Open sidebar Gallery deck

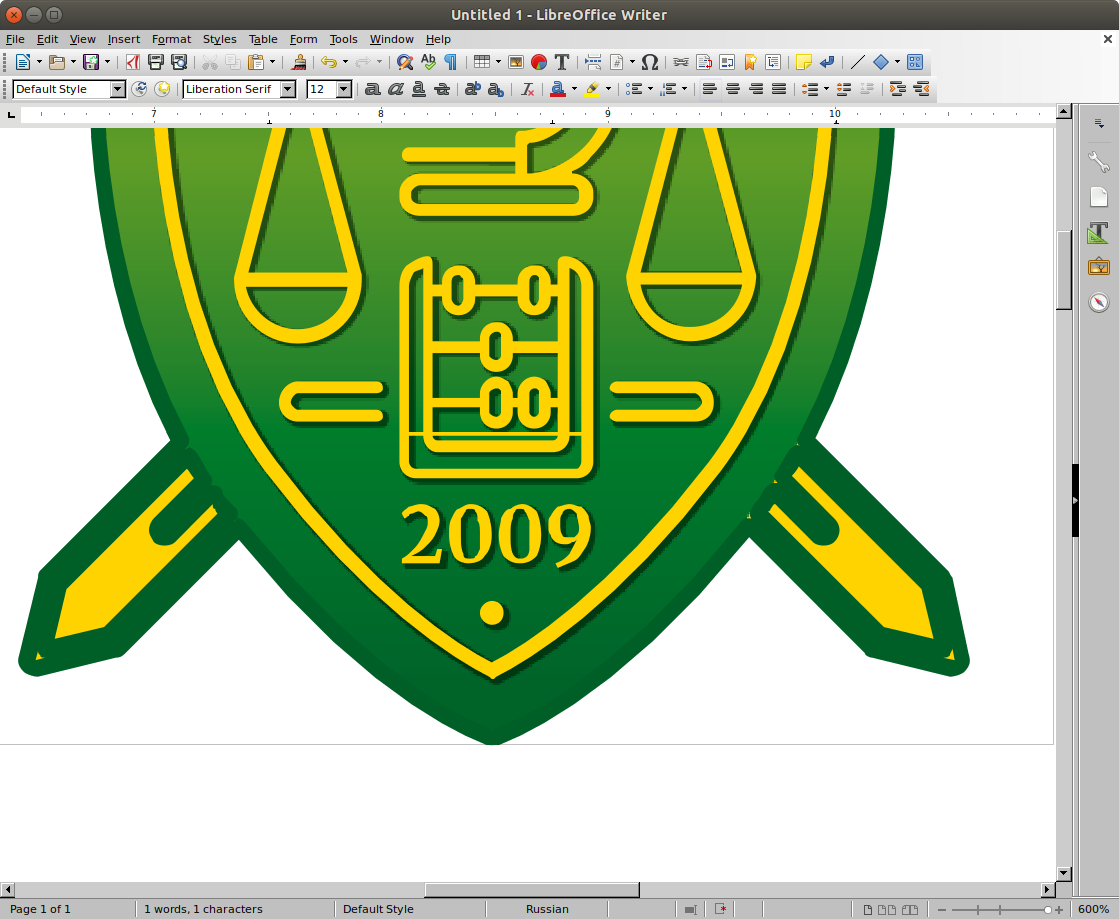[1099, 268]
